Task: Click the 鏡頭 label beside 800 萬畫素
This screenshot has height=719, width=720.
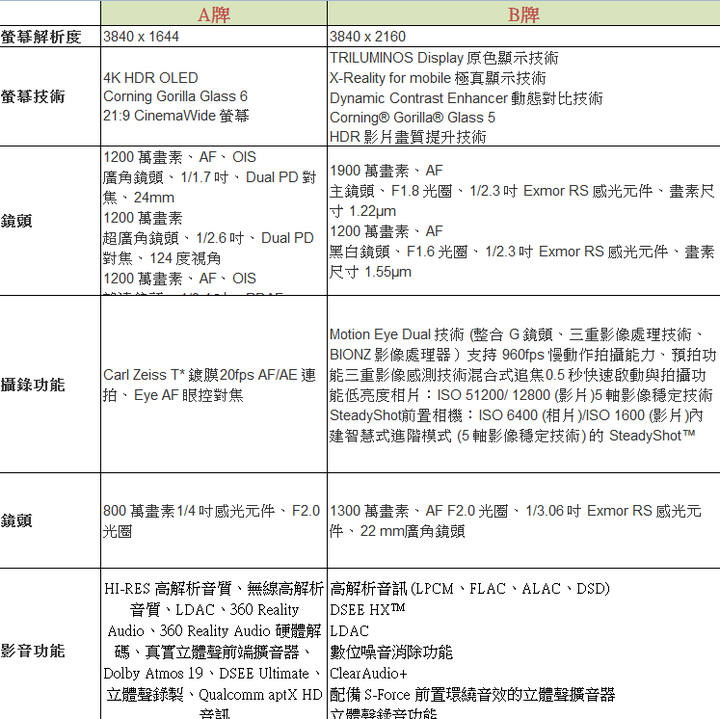Action: click(x=17, y=521)
